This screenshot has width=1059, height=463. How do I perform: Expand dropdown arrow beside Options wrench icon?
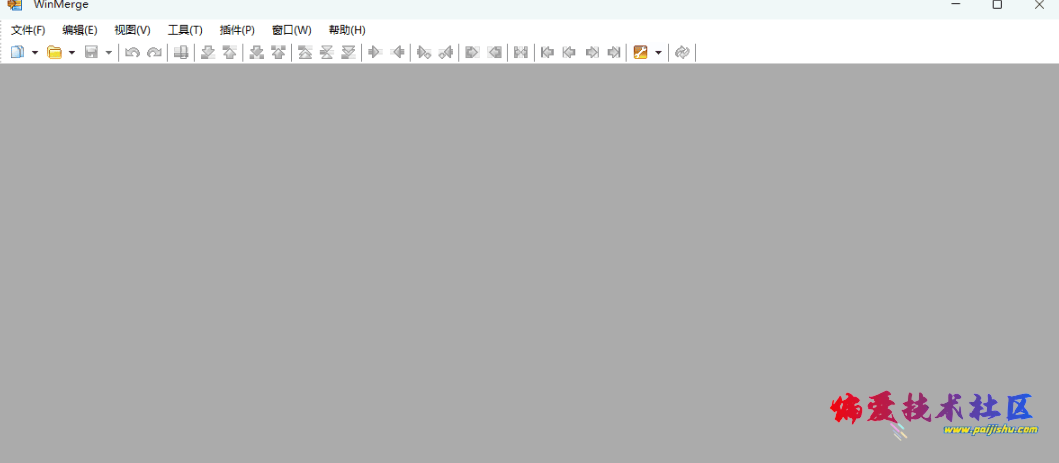pyautogui.click(x=658, y=52)
